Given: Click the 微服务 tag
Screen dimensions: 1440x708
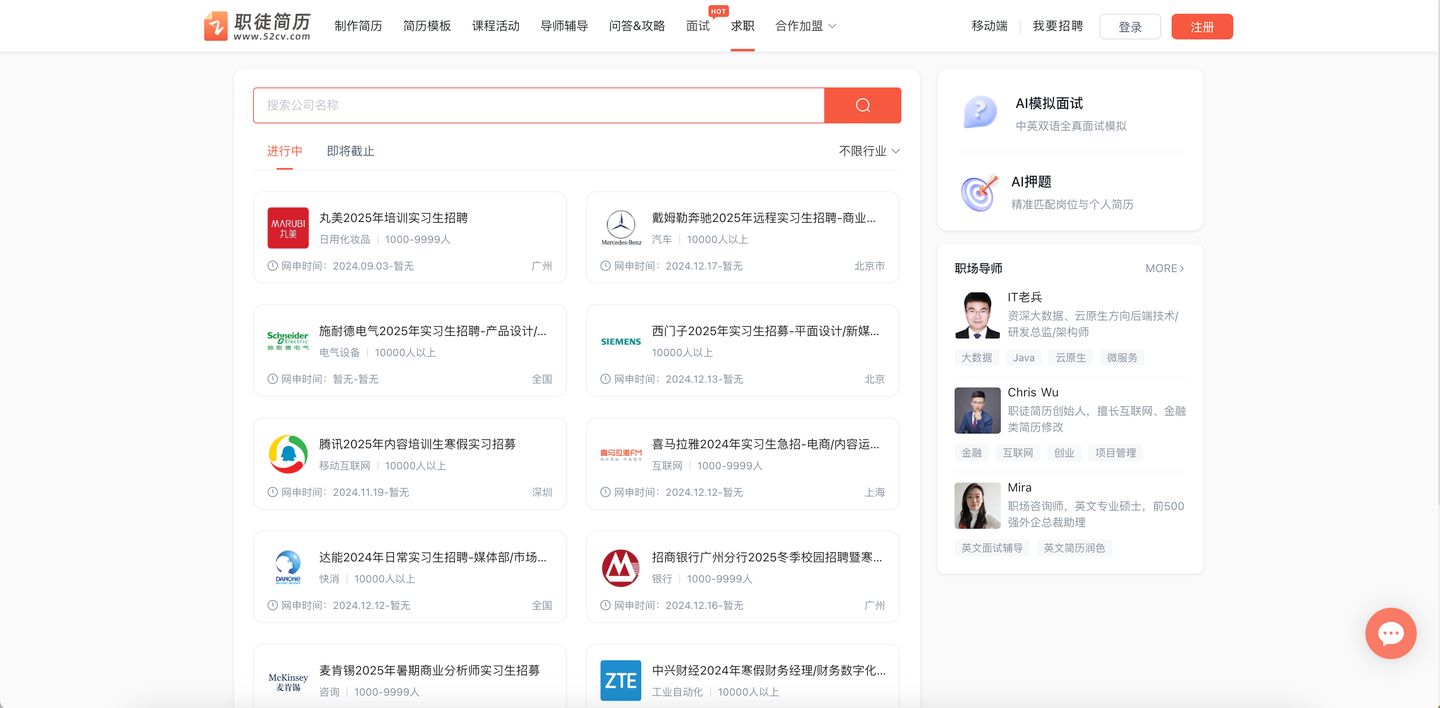Looking at the screenshot, I should tap(1122, 357).
